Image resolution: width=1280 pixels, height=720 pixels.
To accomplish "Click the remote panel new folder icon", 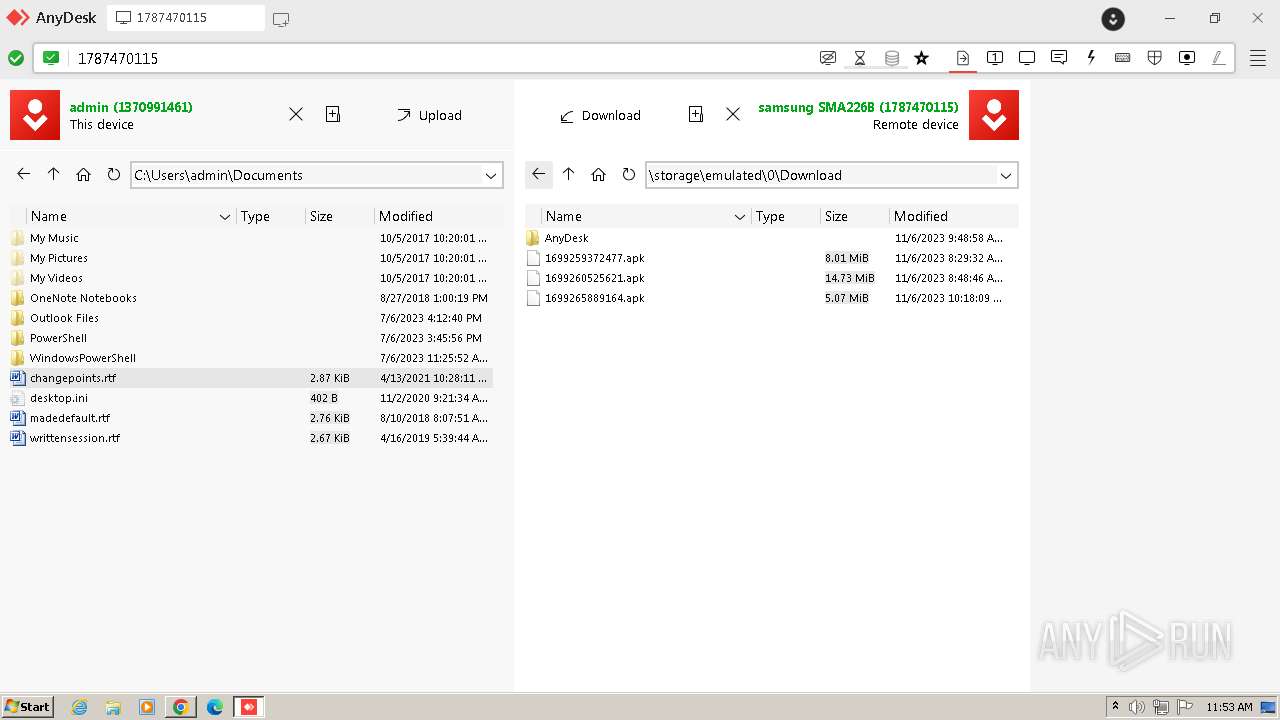I will 696,114.
